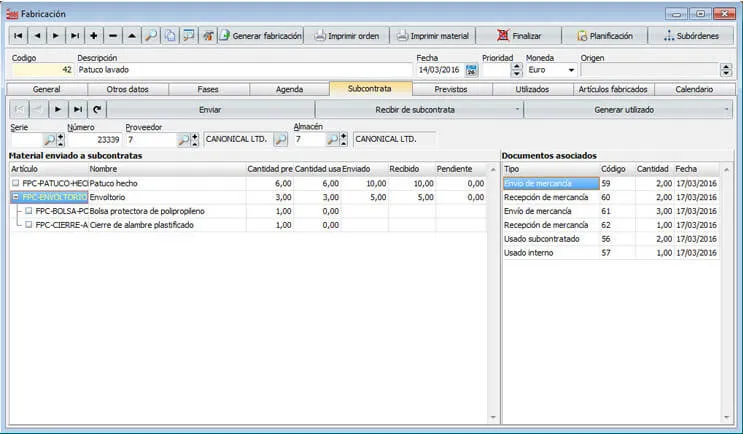Toggle checkbox for FPC-BOLSA-PC row
The width and height of the screenshot is (743, 434).
pos(29,210)
